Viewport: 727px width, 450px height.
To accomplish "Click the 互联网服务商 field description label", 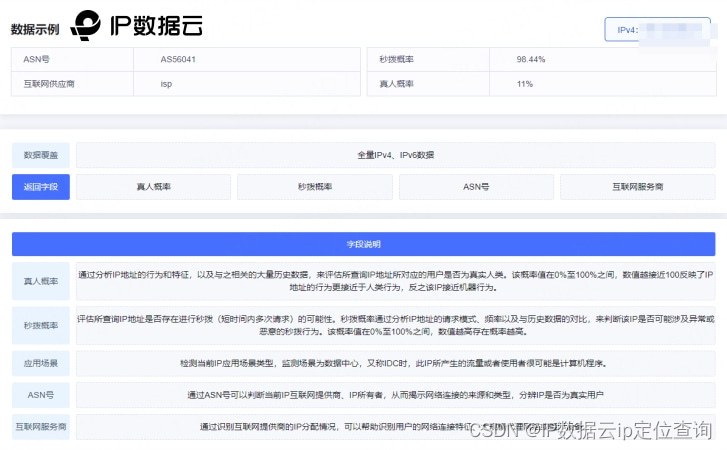I will point(41,426).
